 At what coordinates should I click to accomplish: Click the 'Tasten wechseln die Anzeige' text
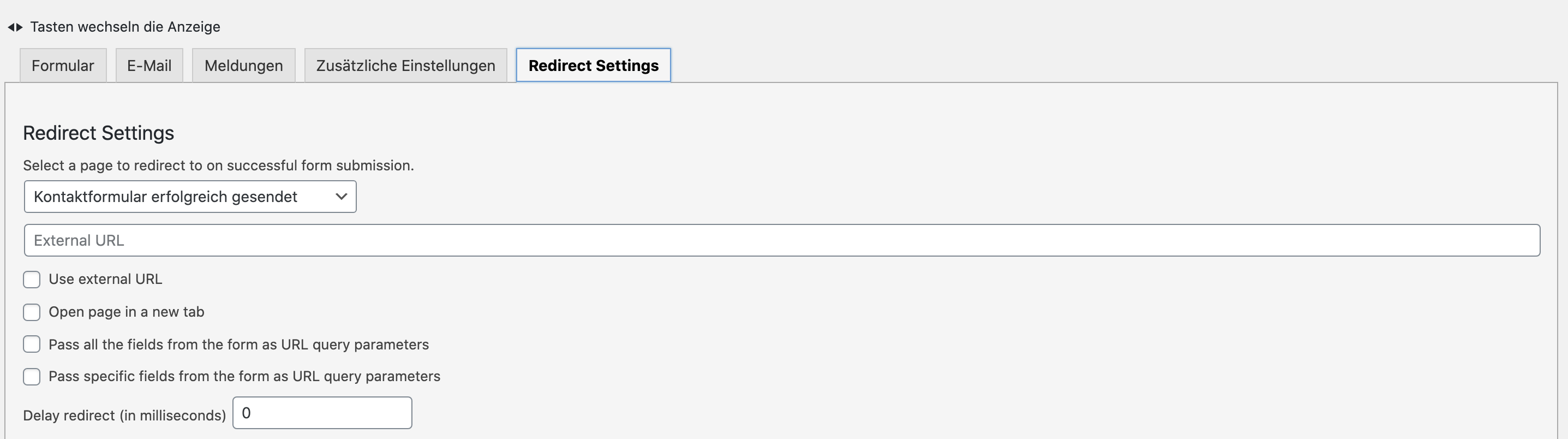pyautogui.click(x=125, y=27)
